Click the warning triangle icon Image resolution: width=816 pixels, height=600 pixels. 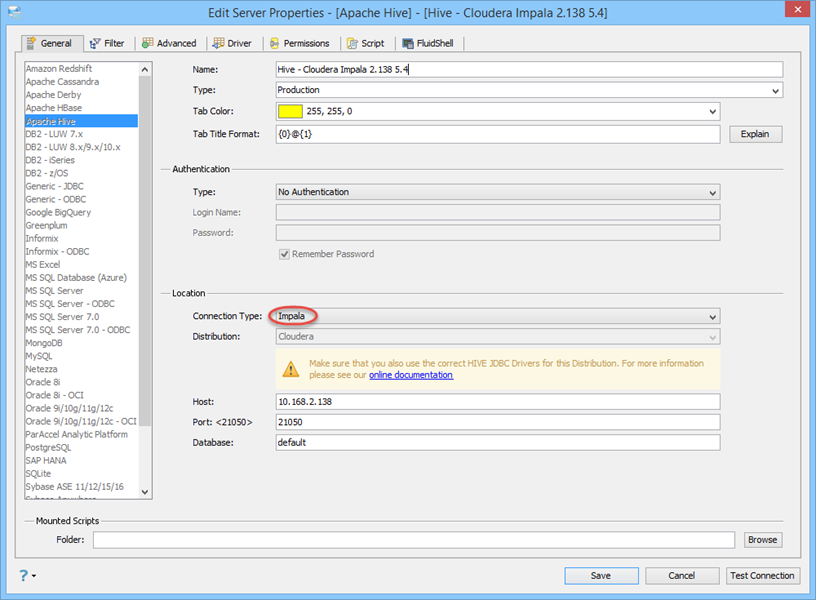pos(290,369)
